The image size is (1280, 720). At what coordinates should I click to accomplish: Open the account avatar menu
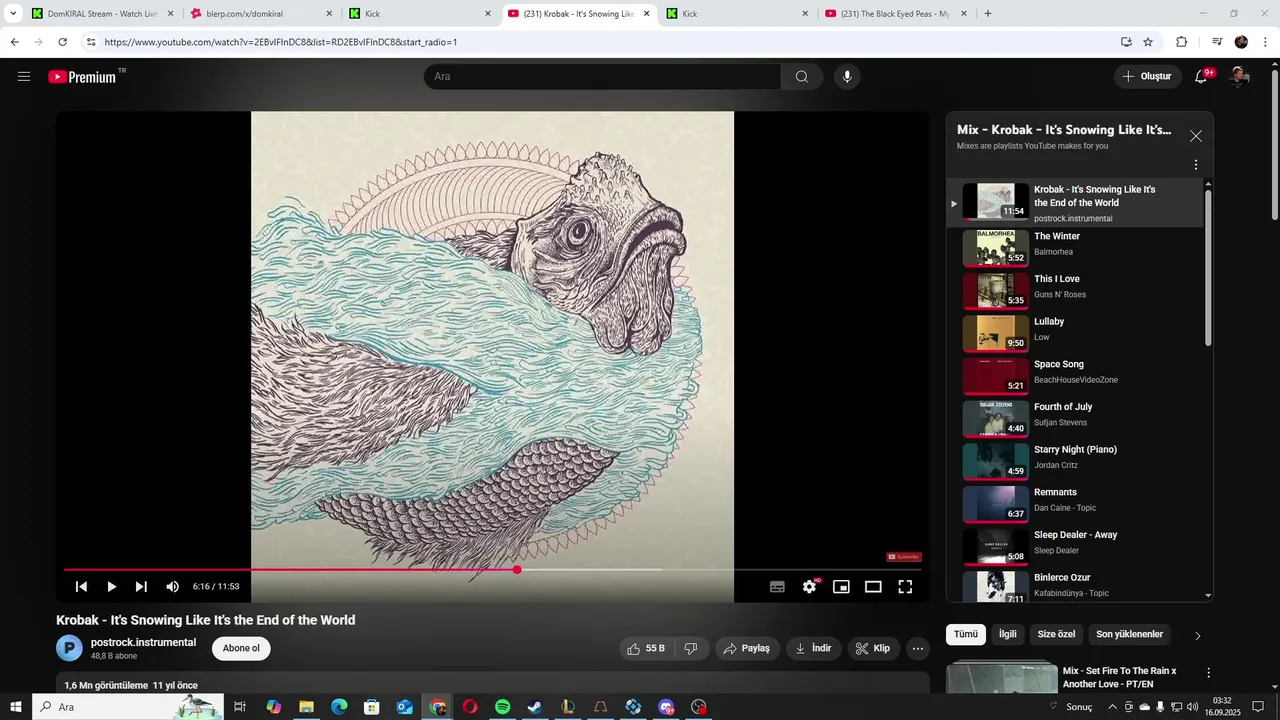tap(1239, 76)
